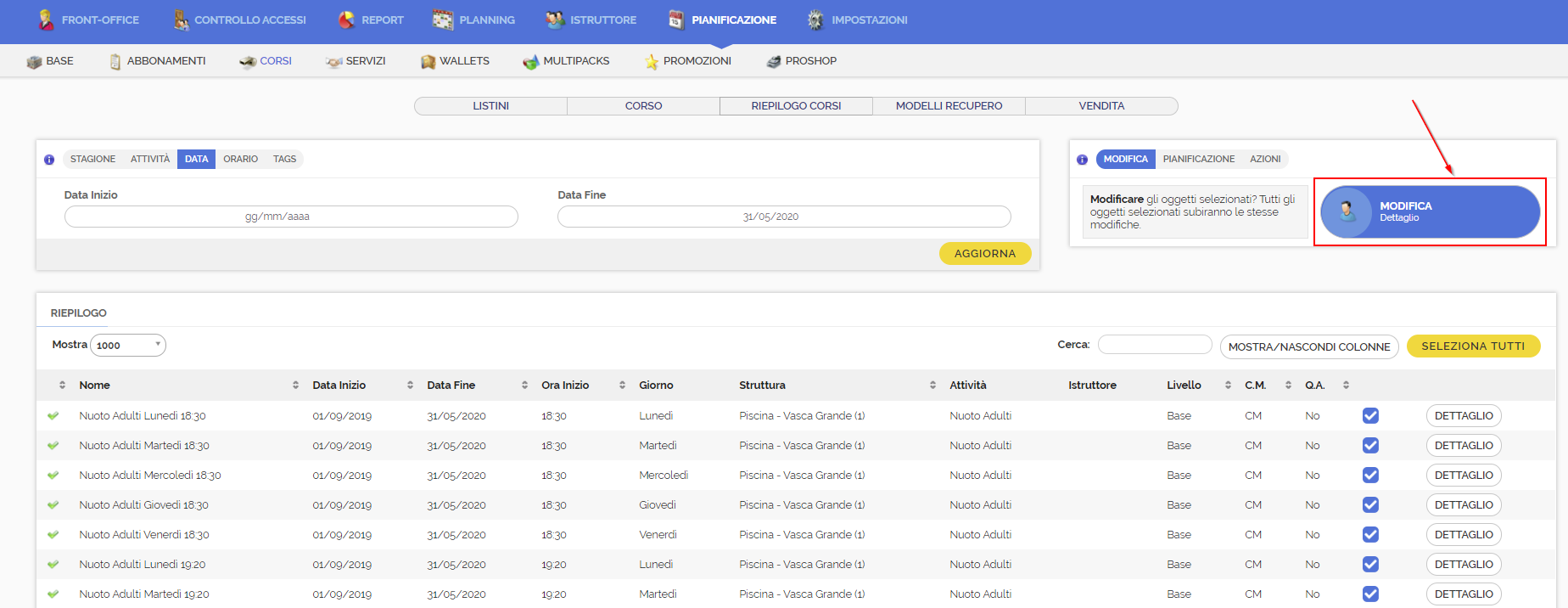Switch to the Pianificazione actions tab
1568x608 pixels.
point(1198,160)
